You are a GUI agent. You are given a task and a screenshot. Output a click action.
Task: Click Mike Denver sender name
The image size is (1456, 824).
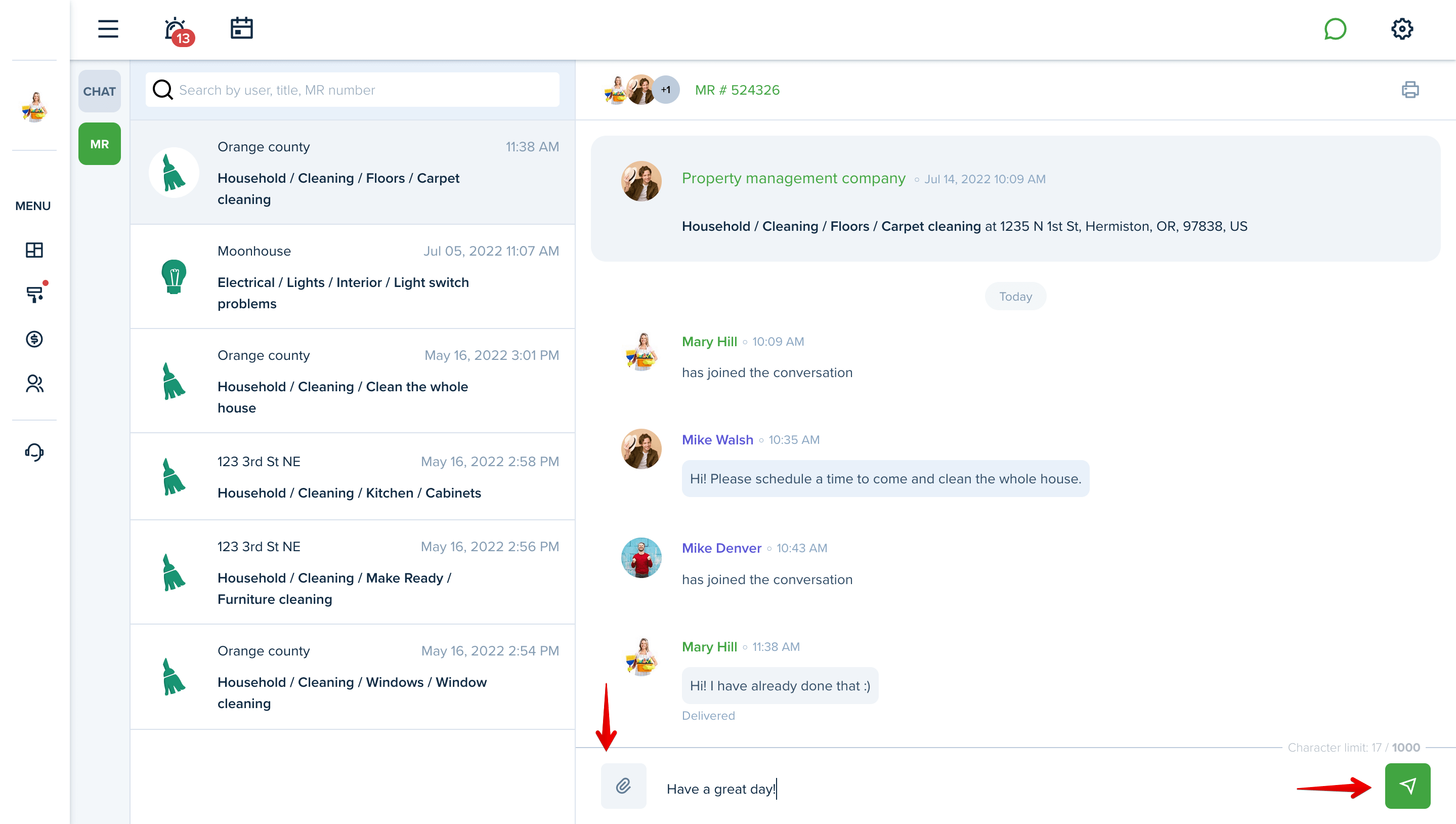[721, 548]
